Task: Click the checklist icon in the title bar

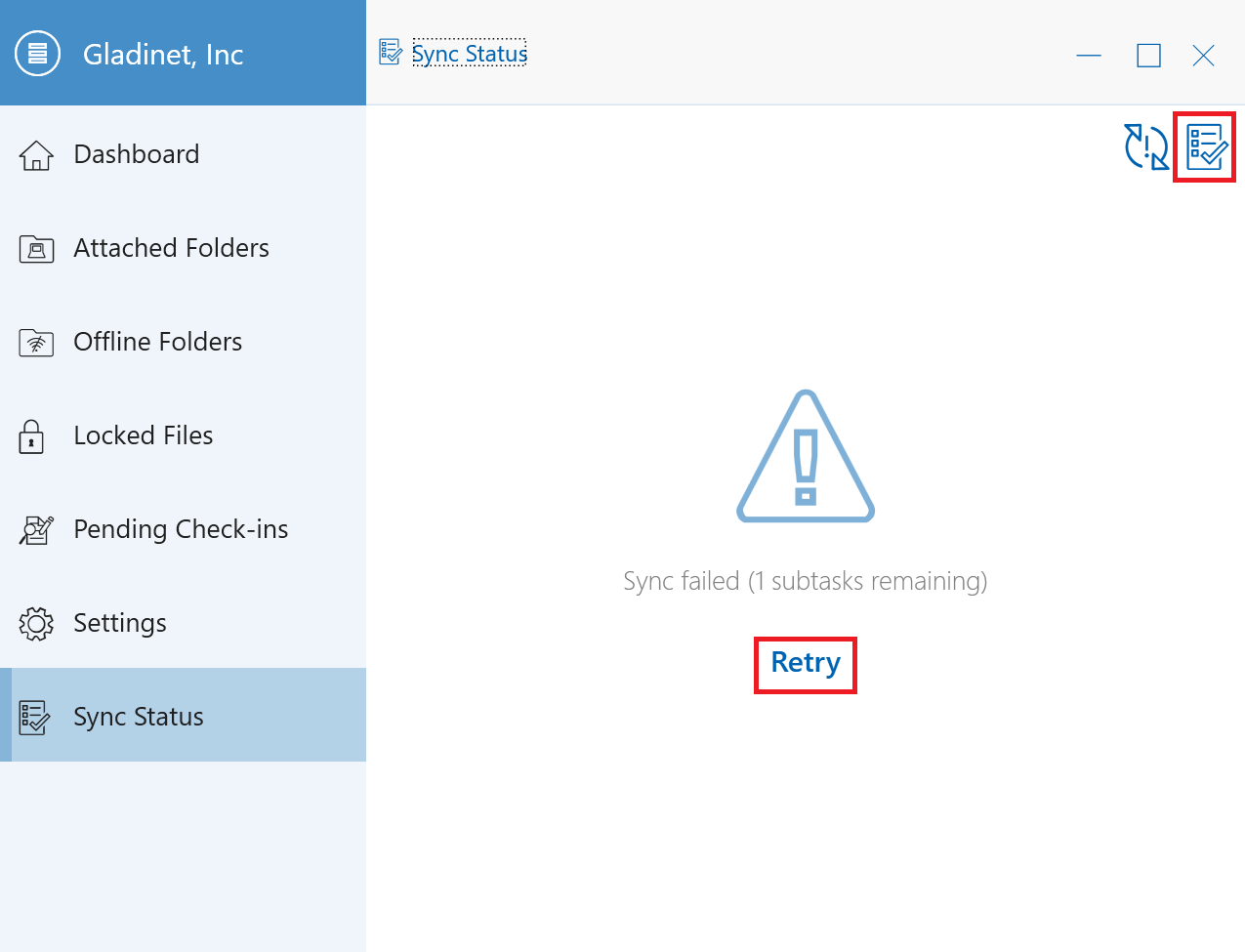Action: coord(391,53)
